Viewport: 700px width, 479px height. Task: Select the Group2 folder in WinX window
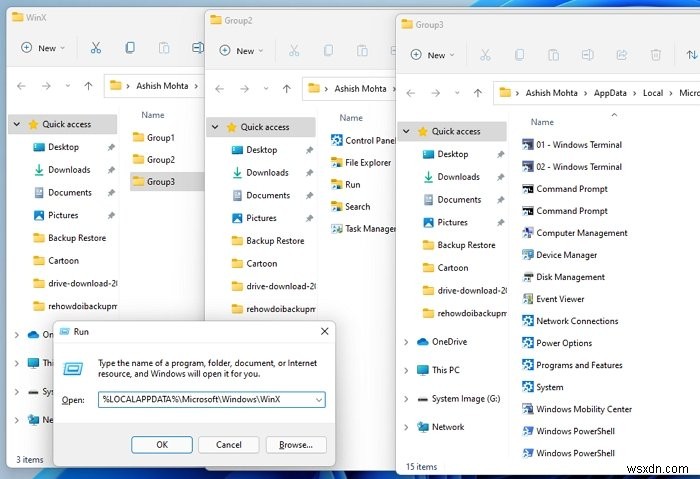(x=154, y=159)
